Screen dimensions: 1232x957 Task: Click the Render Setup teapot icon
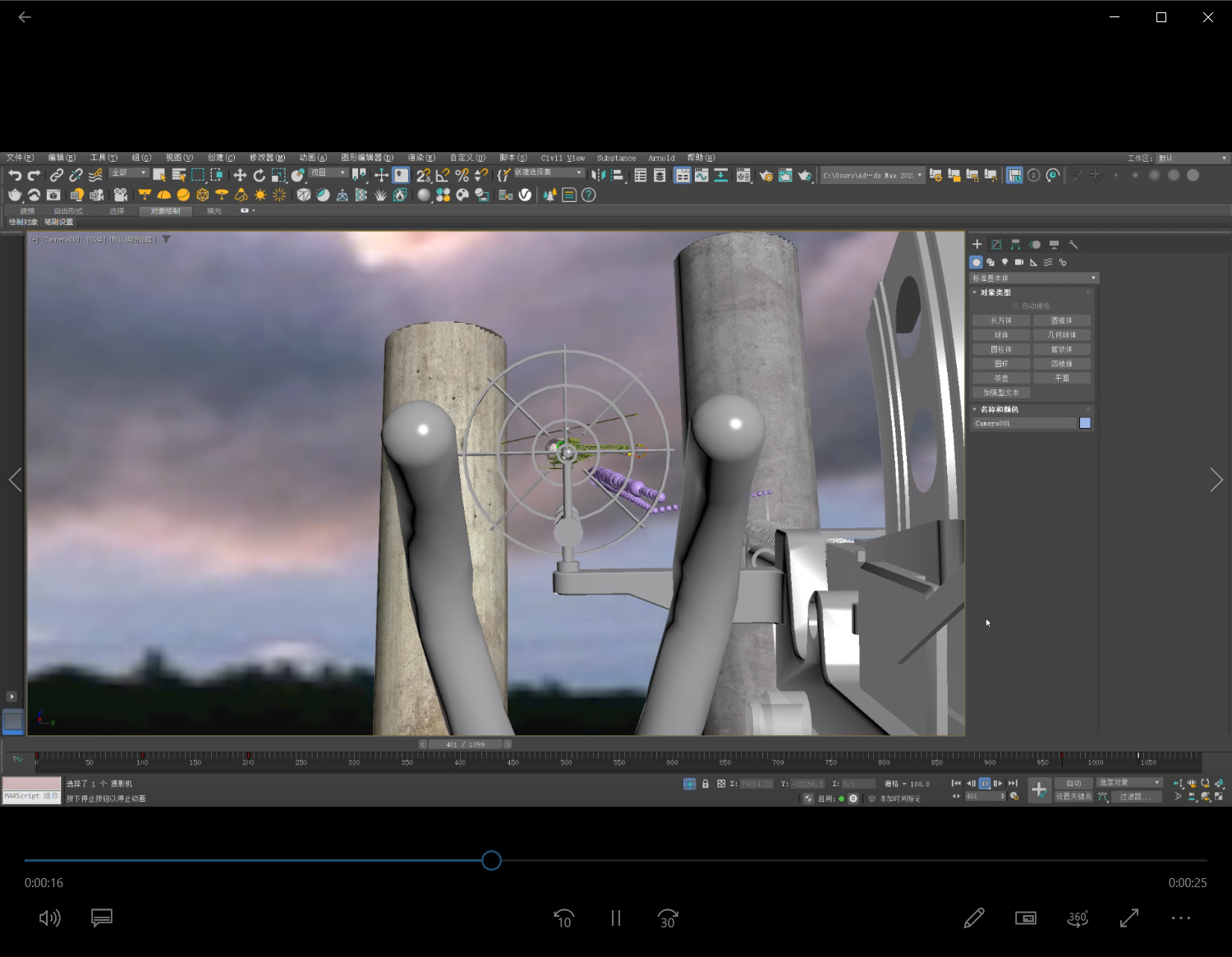(x=766, y=175)
